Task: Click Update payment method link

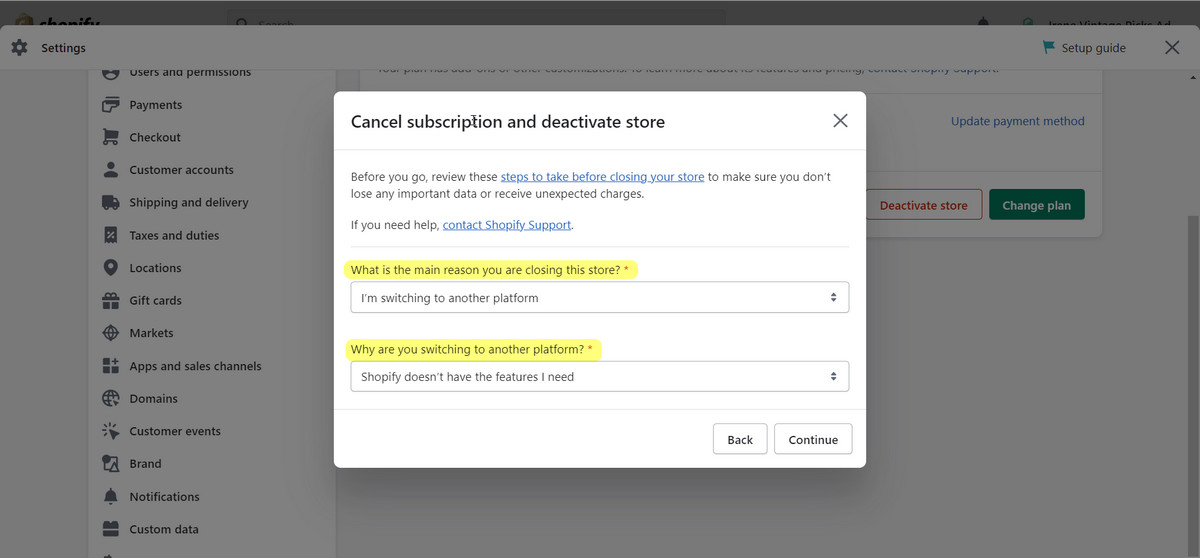Action: click(1017, 121)
